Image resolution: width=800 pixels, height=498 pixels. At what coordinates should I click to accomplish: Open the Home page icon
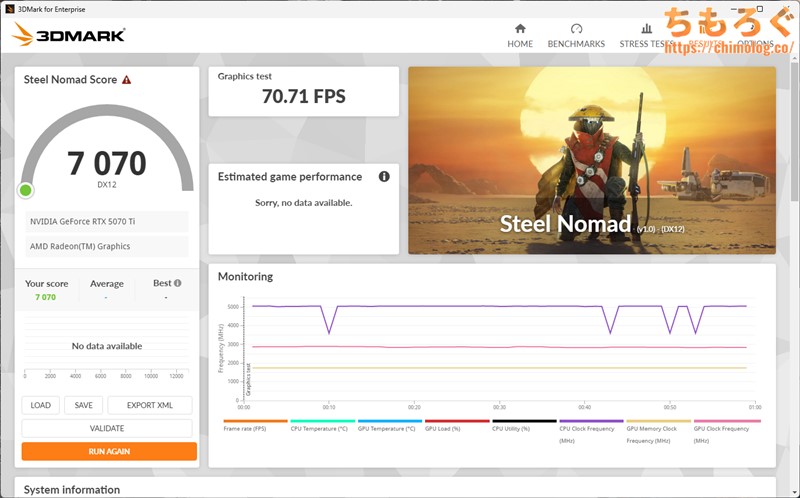tap(519, 29)
